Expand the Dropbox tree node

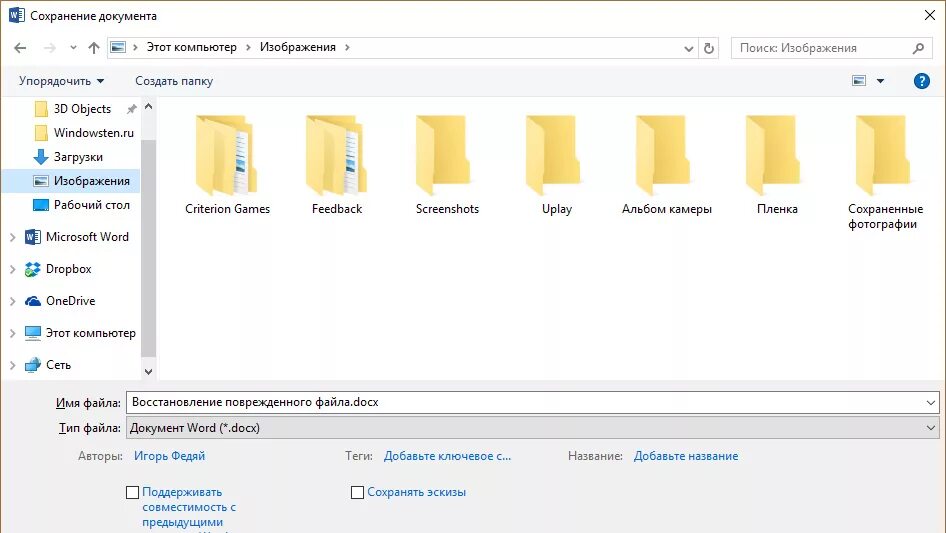13,269
